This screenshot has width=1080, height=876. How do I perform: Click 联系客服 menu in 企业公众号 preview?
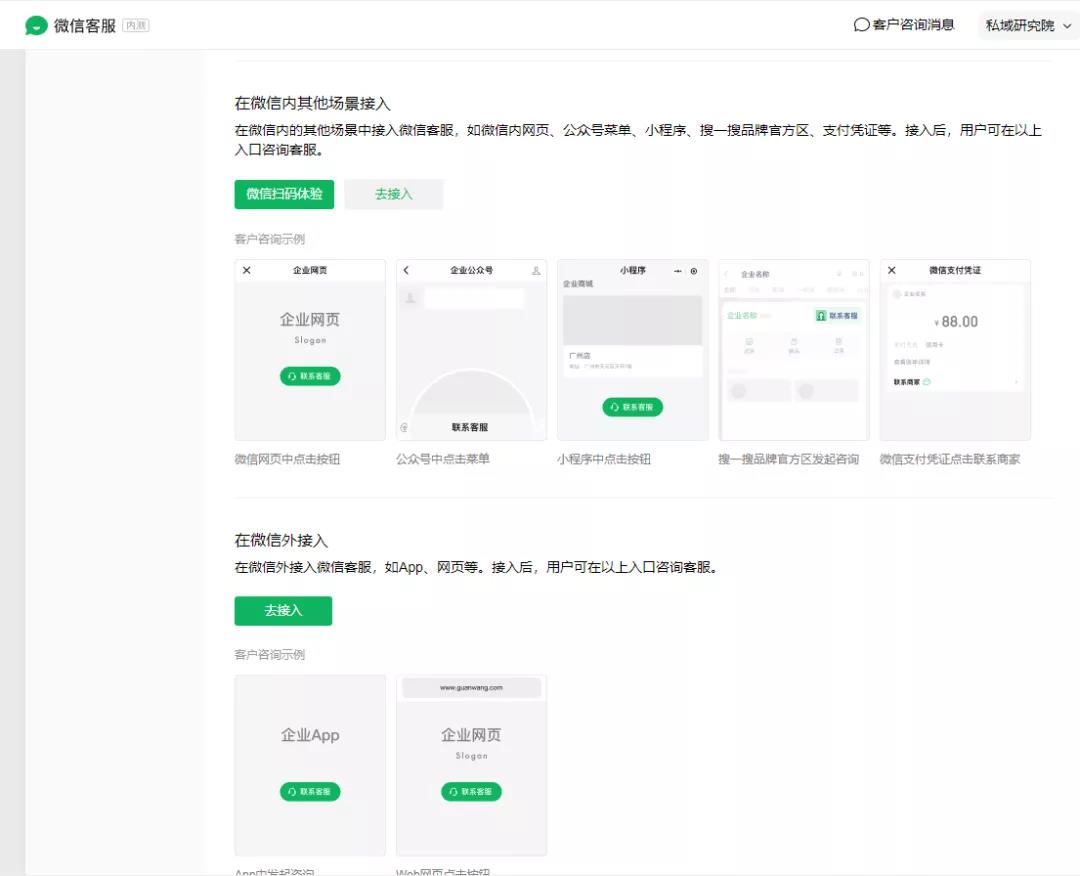click(x=470, y=427)
